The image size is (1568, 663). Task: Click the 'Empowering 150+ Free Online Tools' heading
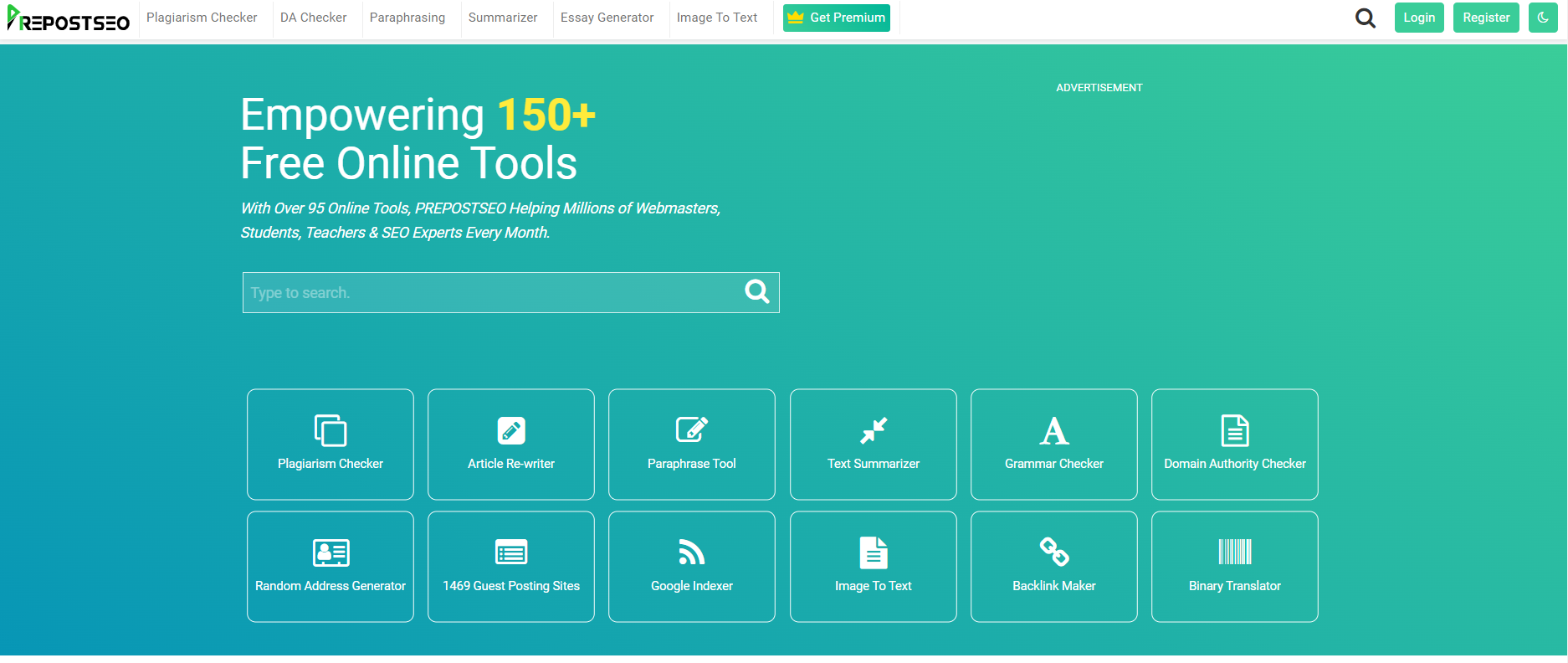(418, 139)
